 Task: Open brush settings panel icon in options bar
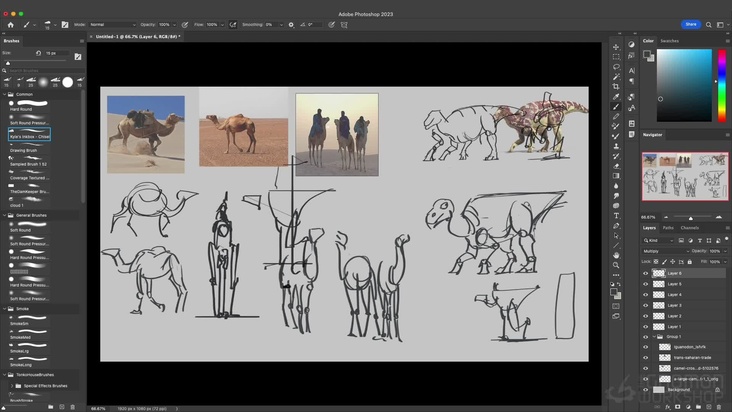(65, 25)
